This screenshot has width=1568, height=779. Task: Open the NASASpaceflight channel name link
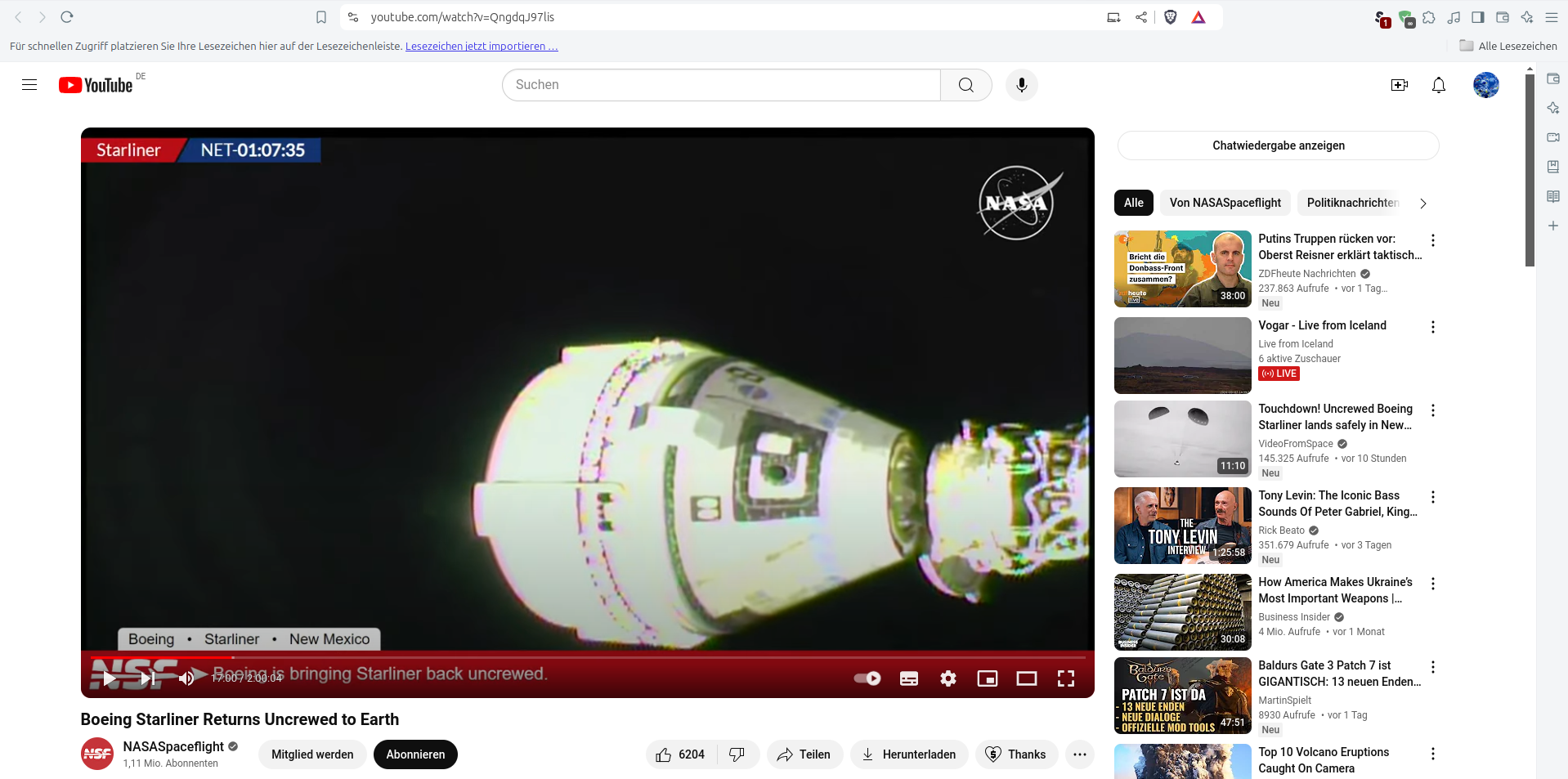pyautogui.click(x=173, y=746)
